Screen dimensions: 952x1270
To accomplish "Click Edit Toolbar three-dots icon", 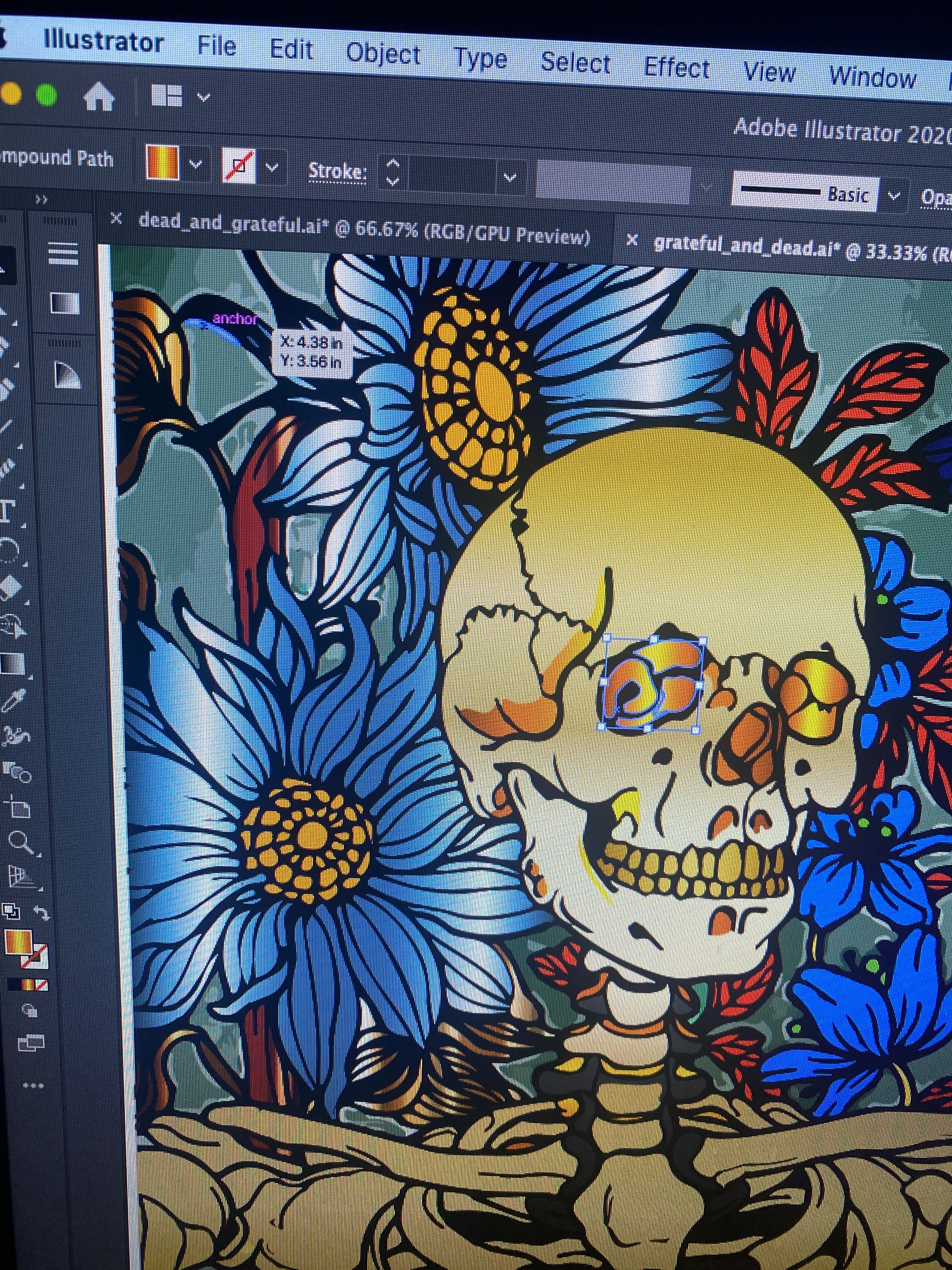I will (33, 1086).
